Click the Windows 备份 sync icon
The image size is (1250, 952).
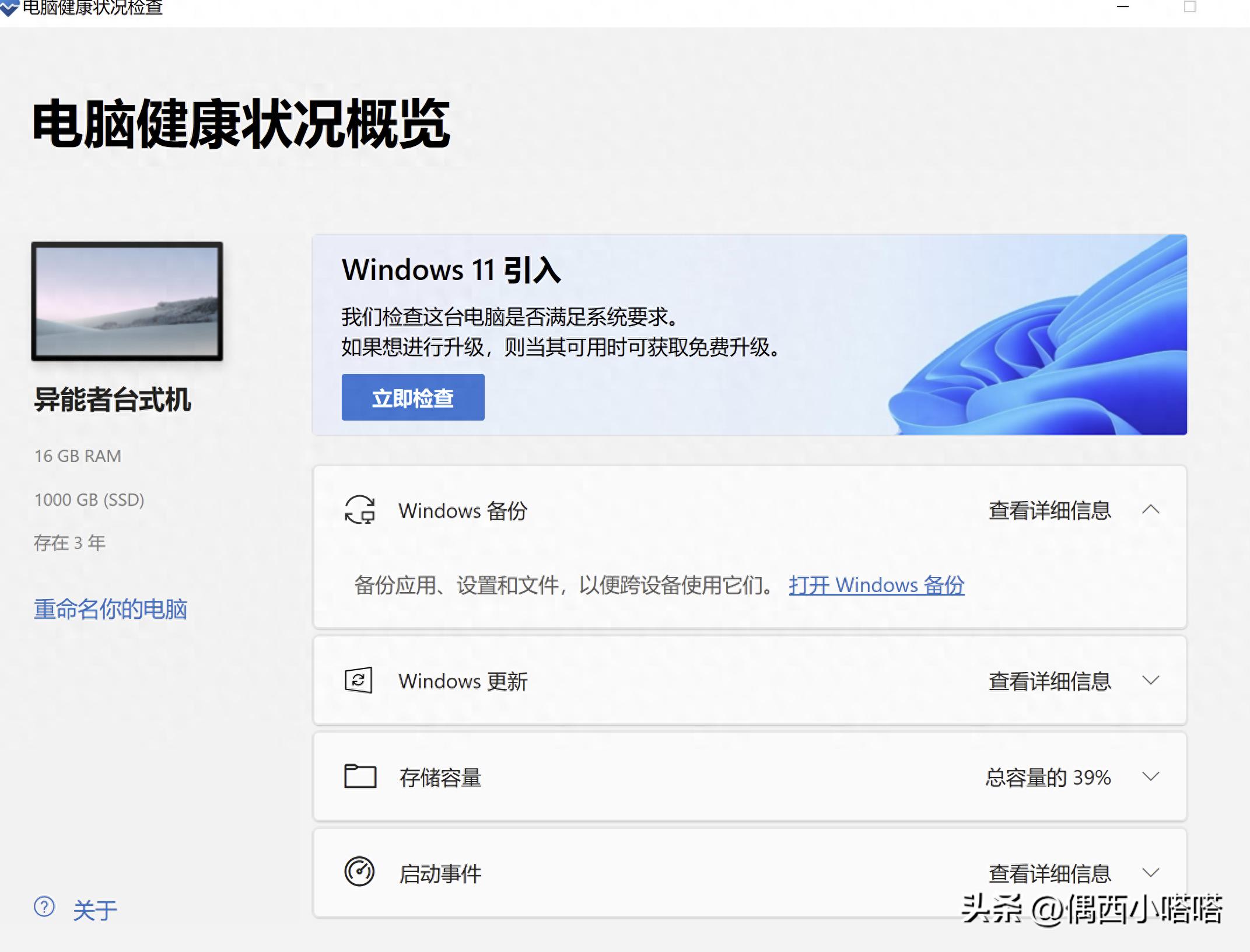(359, 510)
